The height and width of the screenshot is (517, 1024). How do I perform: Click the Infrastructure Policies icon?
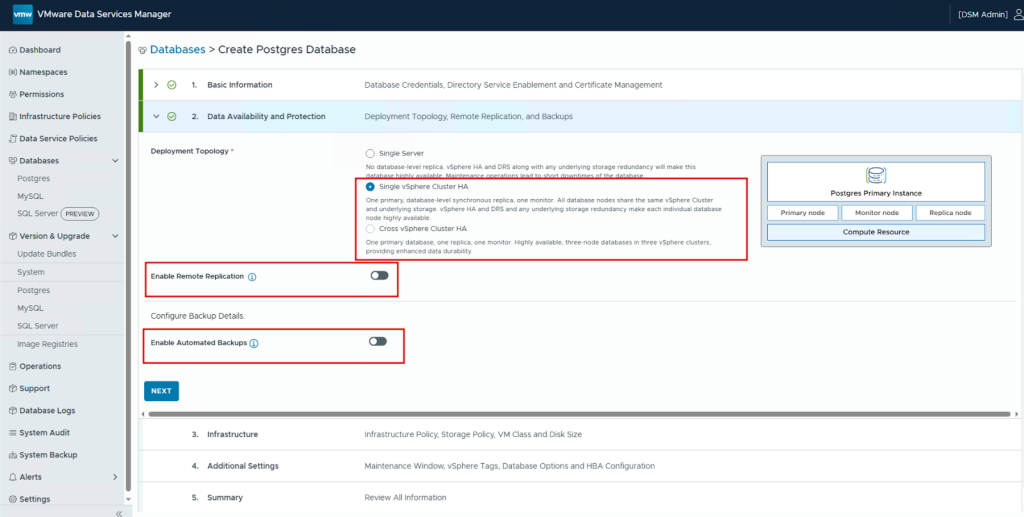13,117
